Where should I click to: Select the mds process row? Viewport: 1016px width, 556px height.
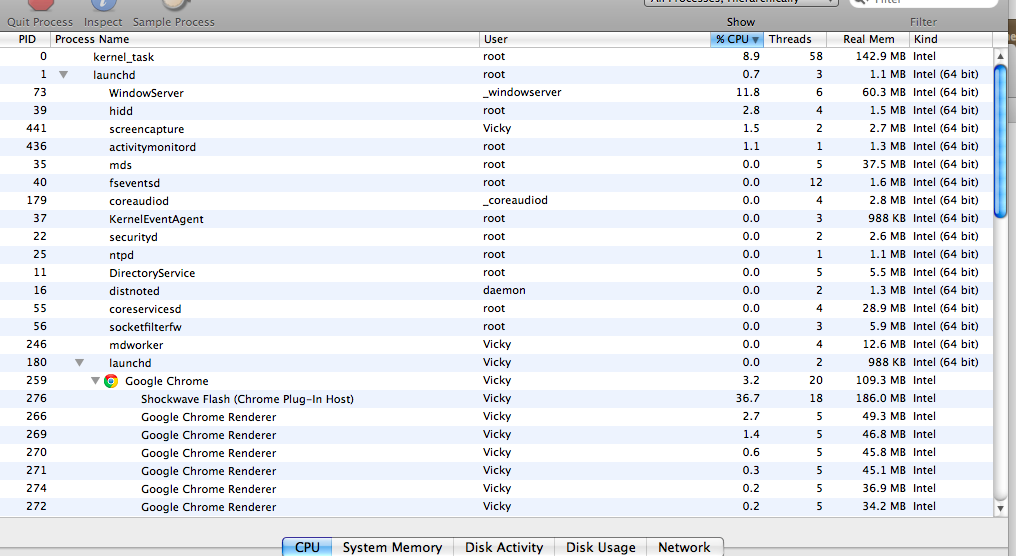(496, 165)
